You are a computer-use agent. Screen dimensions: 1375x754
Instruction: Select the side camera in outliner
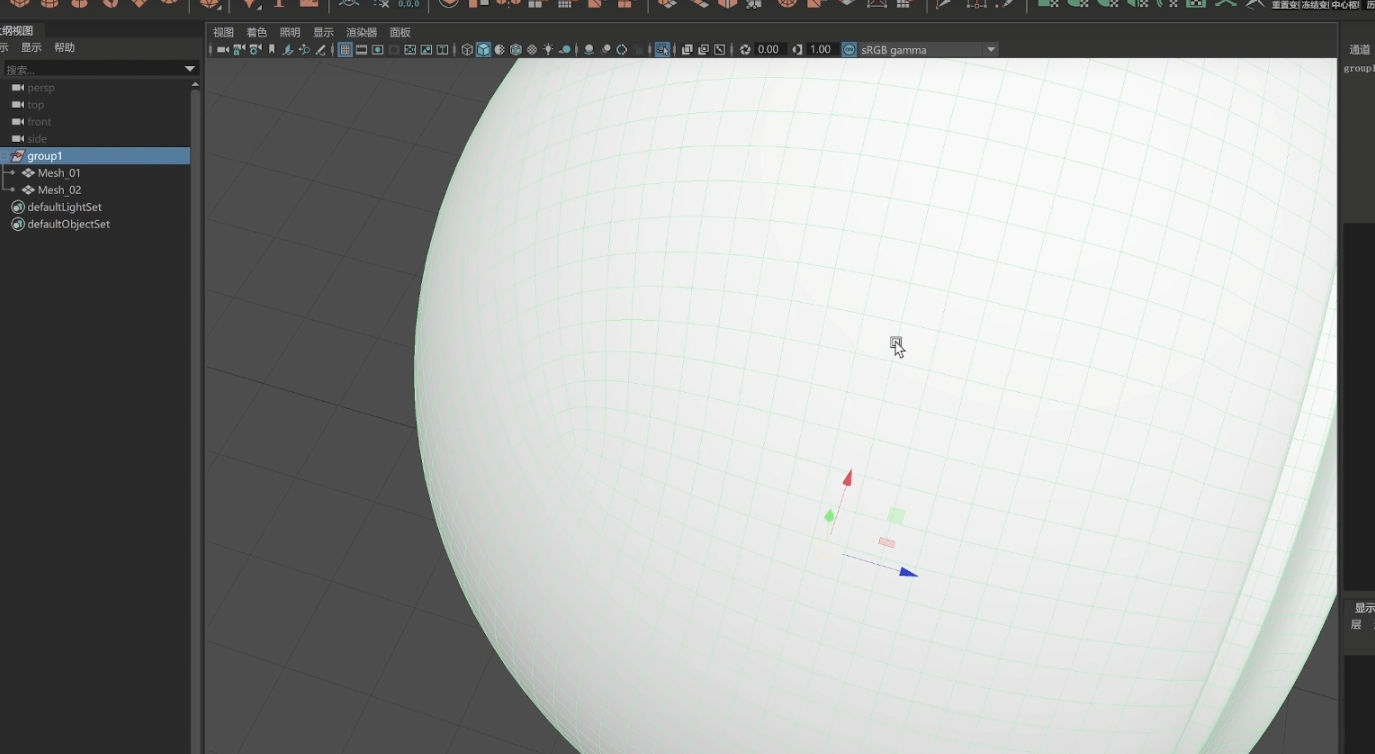(x=37, y=139)
